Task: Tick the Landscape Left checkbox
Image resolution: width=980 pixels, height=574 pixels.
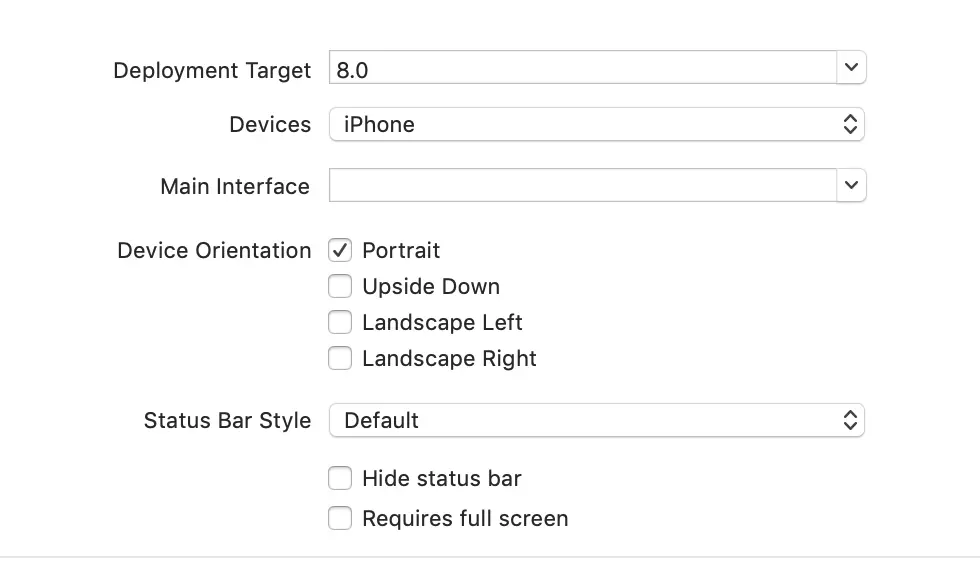Action: point(340,322)
